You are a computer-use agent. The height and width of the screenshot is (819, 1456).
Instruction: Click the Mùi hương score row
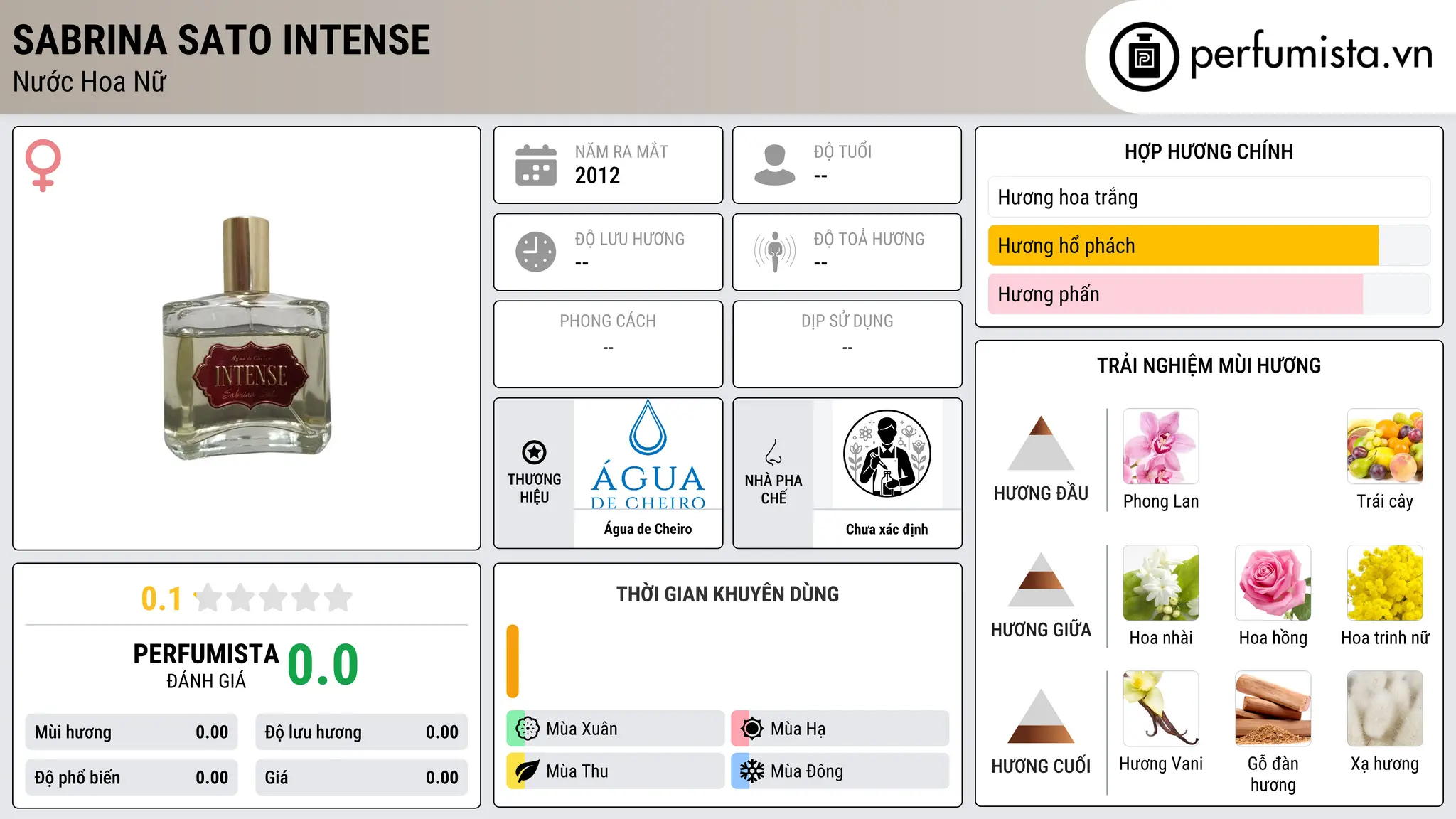tap(132, 732)
